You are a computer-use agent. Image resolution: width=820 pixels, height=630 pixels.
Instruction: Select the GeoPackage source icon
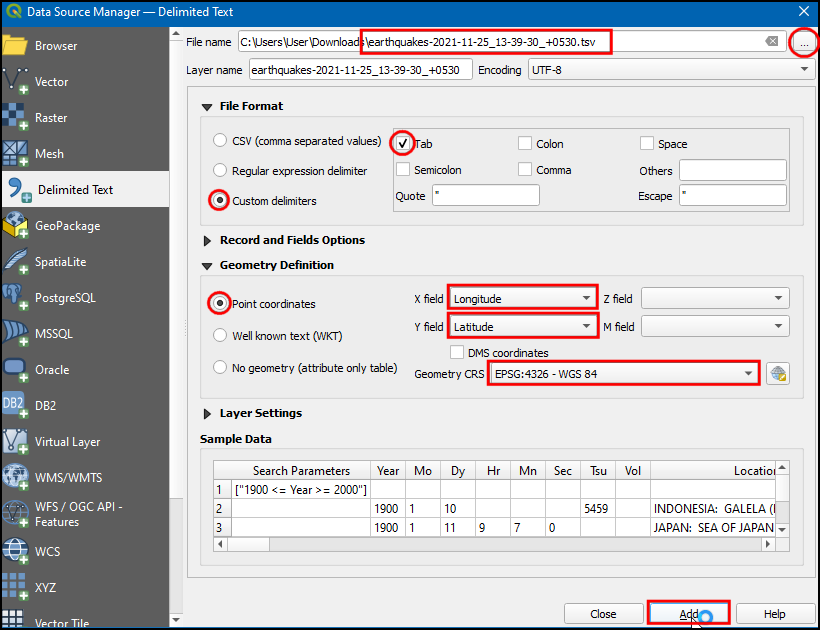pyautogui.click(x=16, y=226)
